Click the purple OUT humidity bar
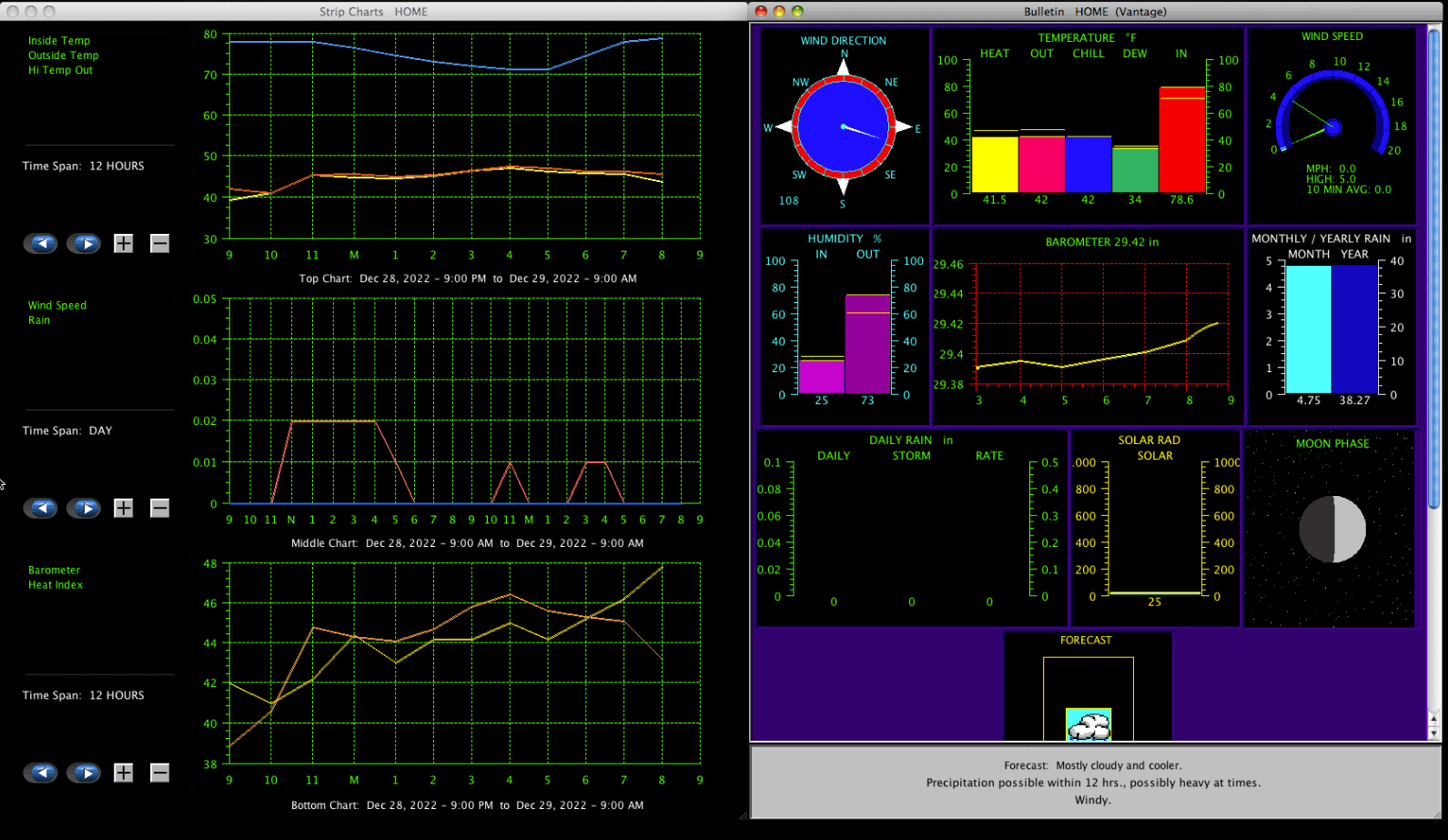The width and height of the screenshot is (1448, 840). point(867,344)
